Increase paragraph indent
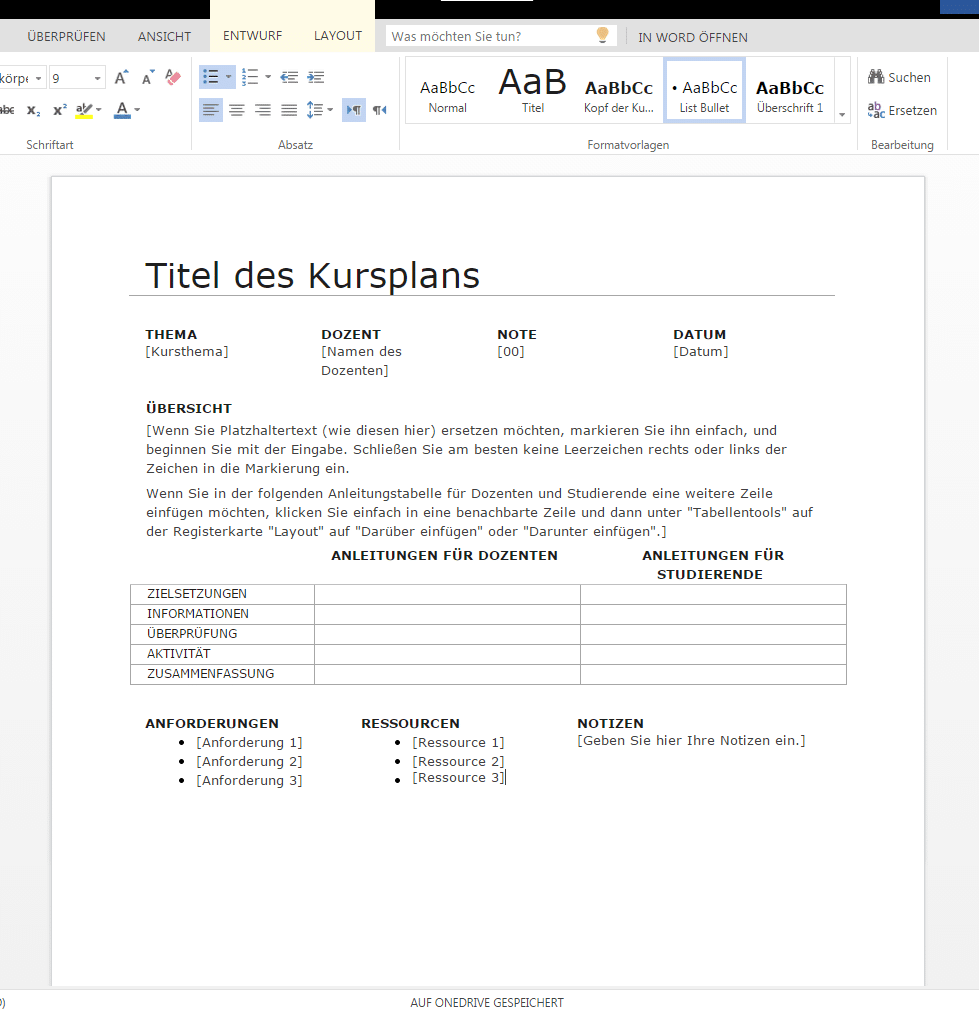The image size is (979, 1014). pyautogui.click(x=316, y=78)
